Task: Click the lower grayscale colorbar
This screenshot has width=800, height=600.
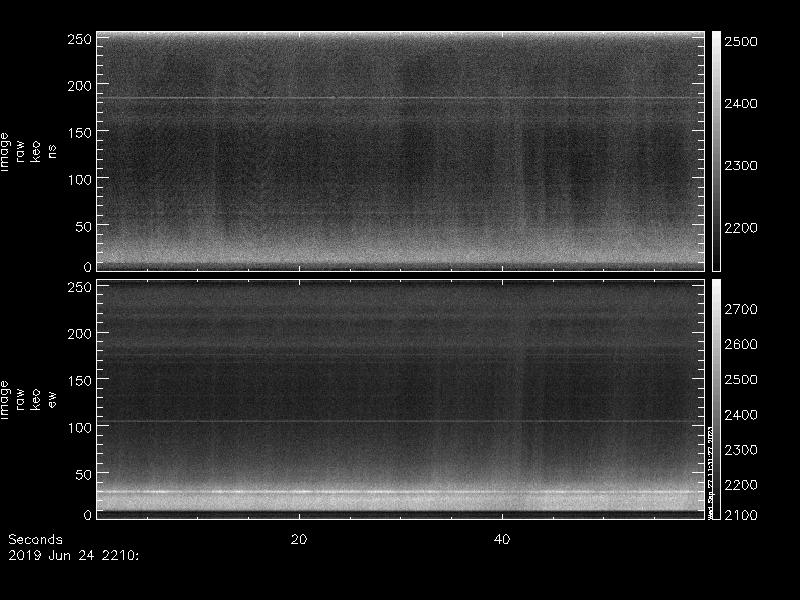Action: [x=716, y=399]
